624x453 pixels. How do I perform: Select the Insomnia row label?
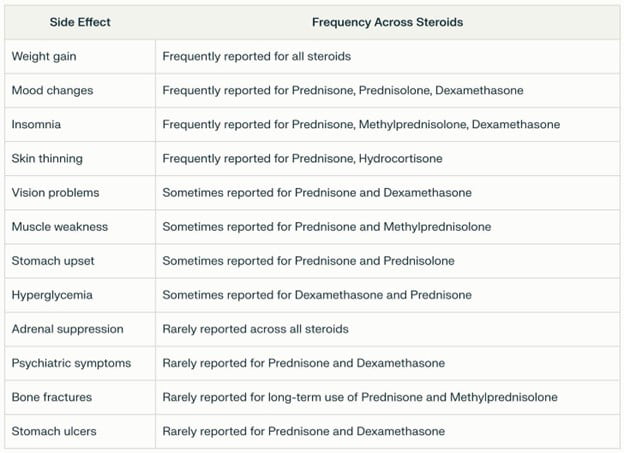click(36, 125)
